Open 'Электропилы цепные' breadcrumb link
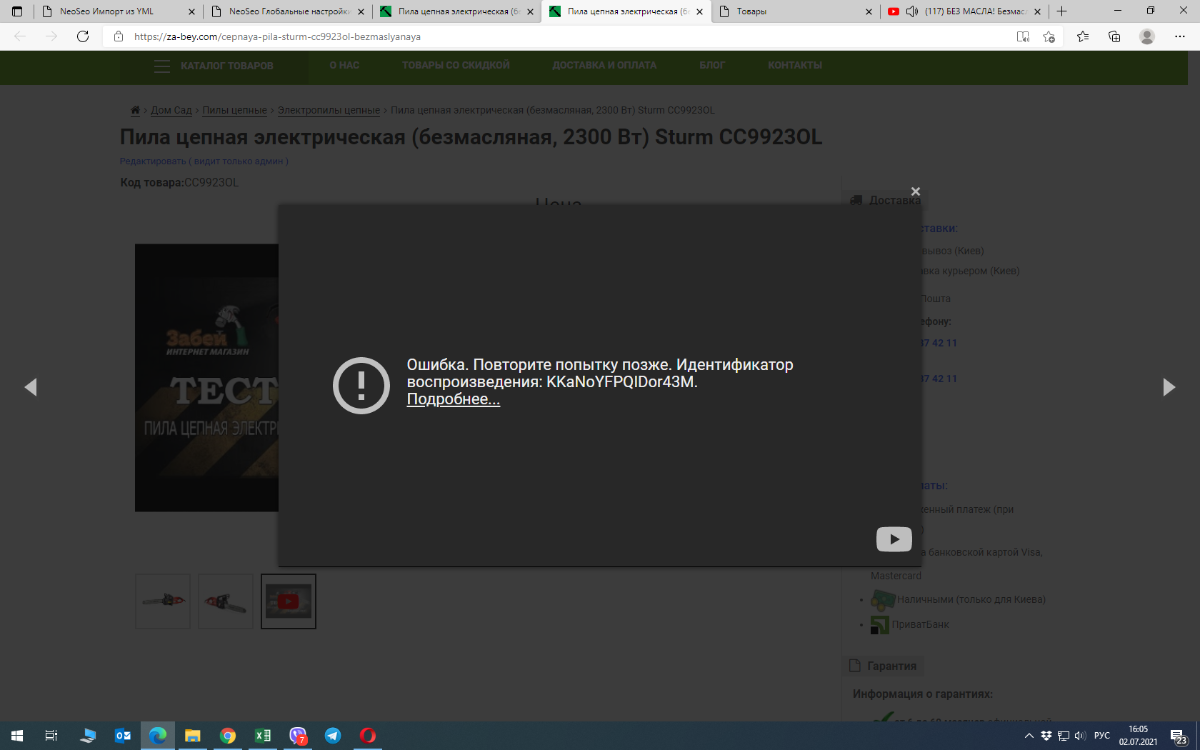 329,110
